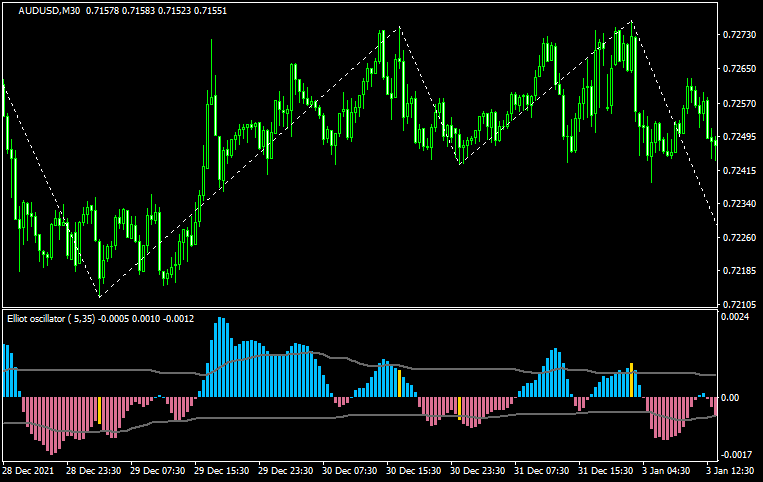Viewport: 763px width, 482px height.
Task: Click the first yellow oscillator bar near 28 Dec 23:30
Action: pos(99,409)
